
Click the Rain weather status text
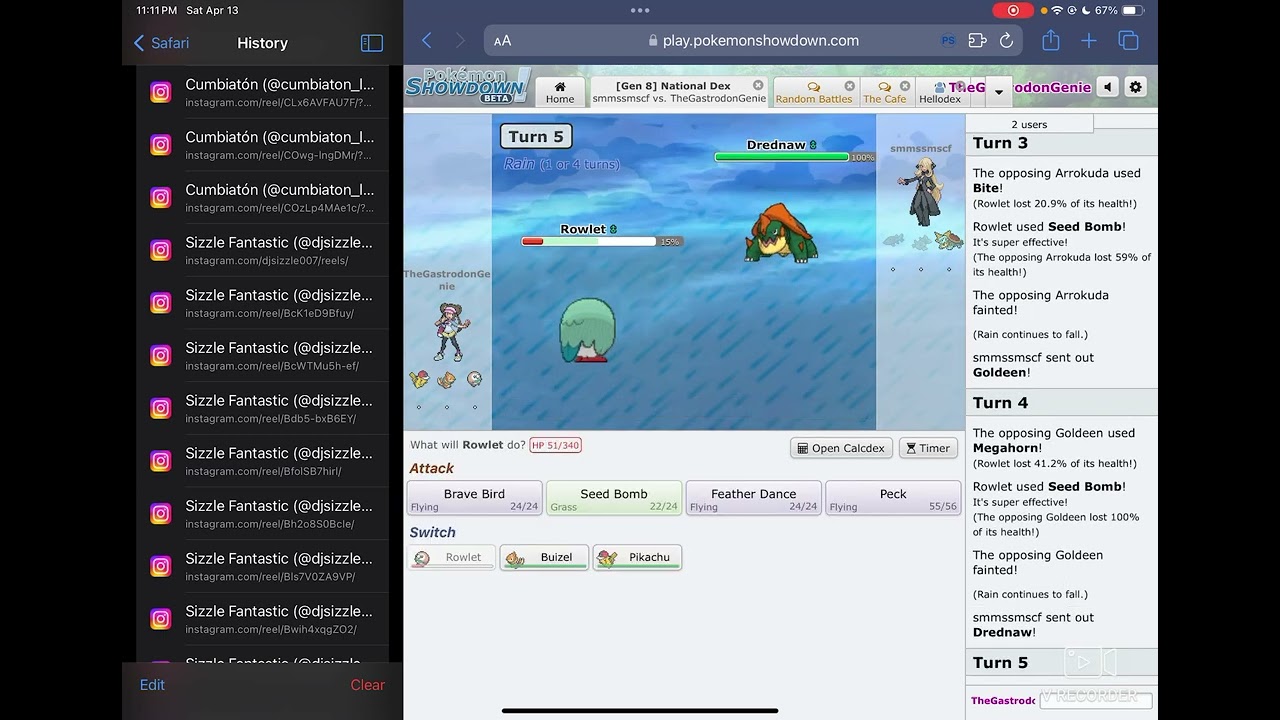click(561, 164)
